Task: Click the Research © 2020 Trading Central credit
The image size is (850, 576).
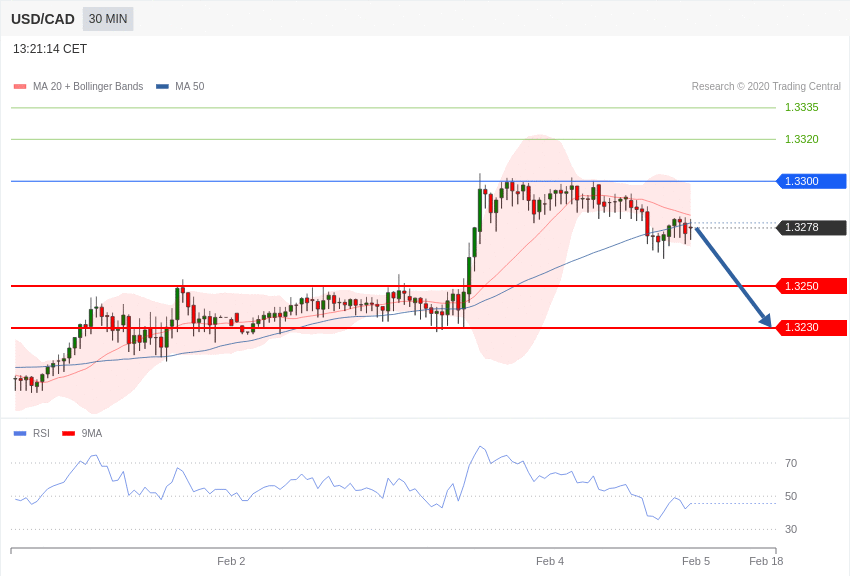Action: click(766, 86)
